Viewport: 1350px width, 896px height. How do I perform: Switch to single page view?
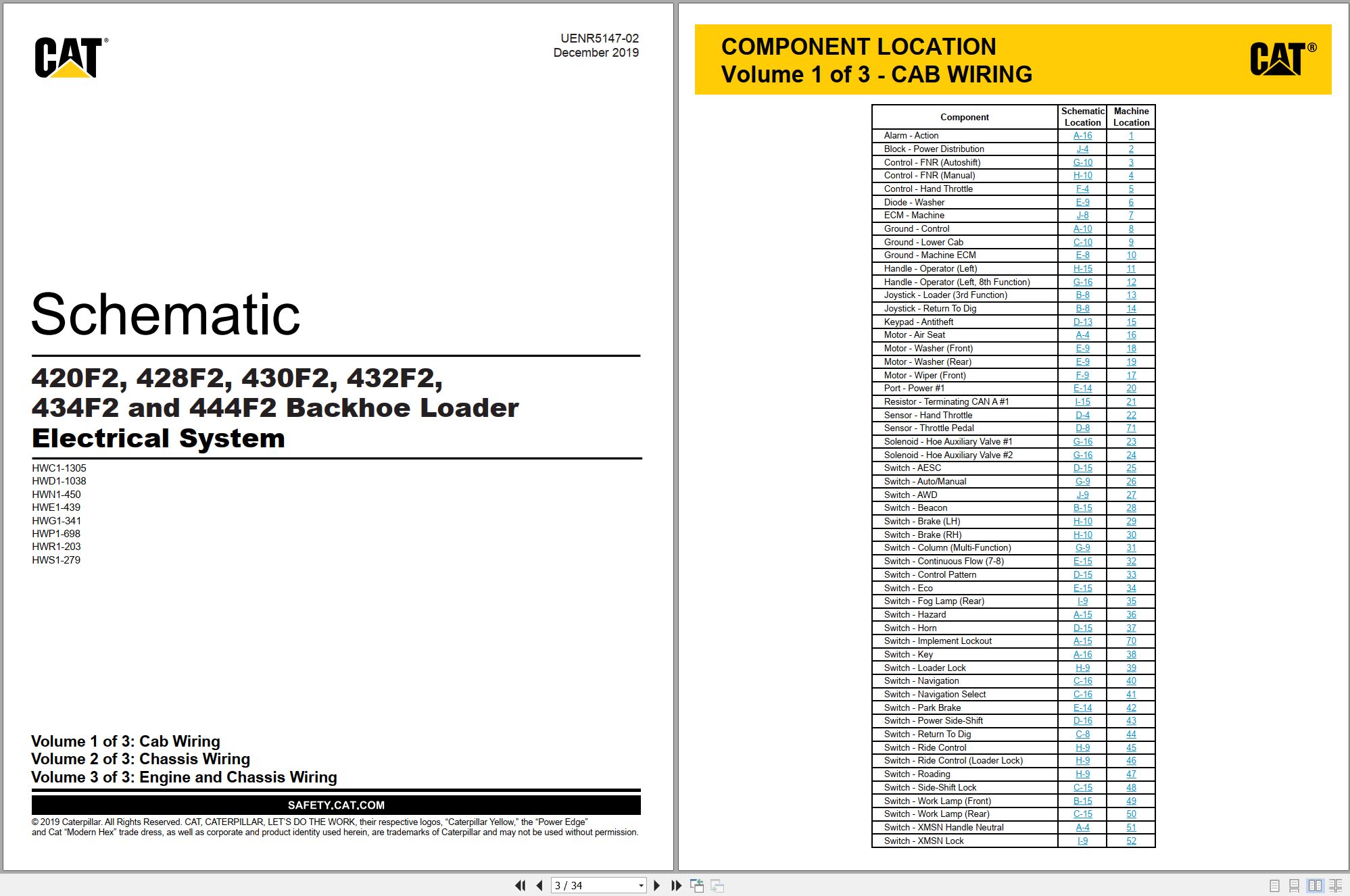coord(1274,885)
